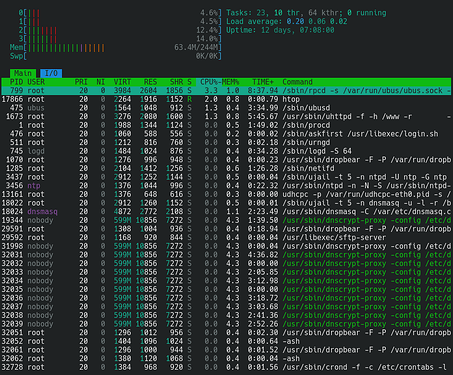Select the /sbin/rpcd process row
453x375 pixels.
click(226, 90)
